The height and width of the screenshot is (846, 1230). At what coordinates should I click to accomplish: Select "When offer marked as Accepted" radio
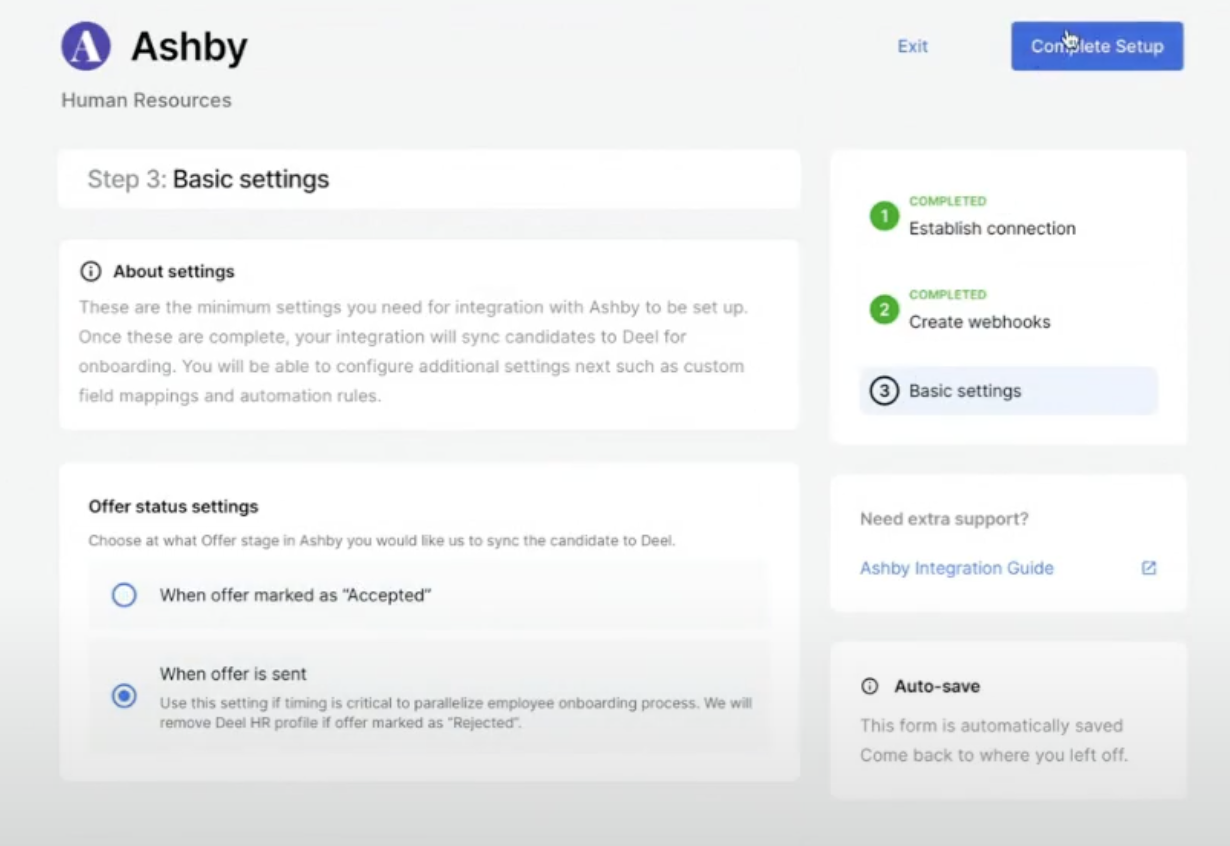tap(124, 596)
